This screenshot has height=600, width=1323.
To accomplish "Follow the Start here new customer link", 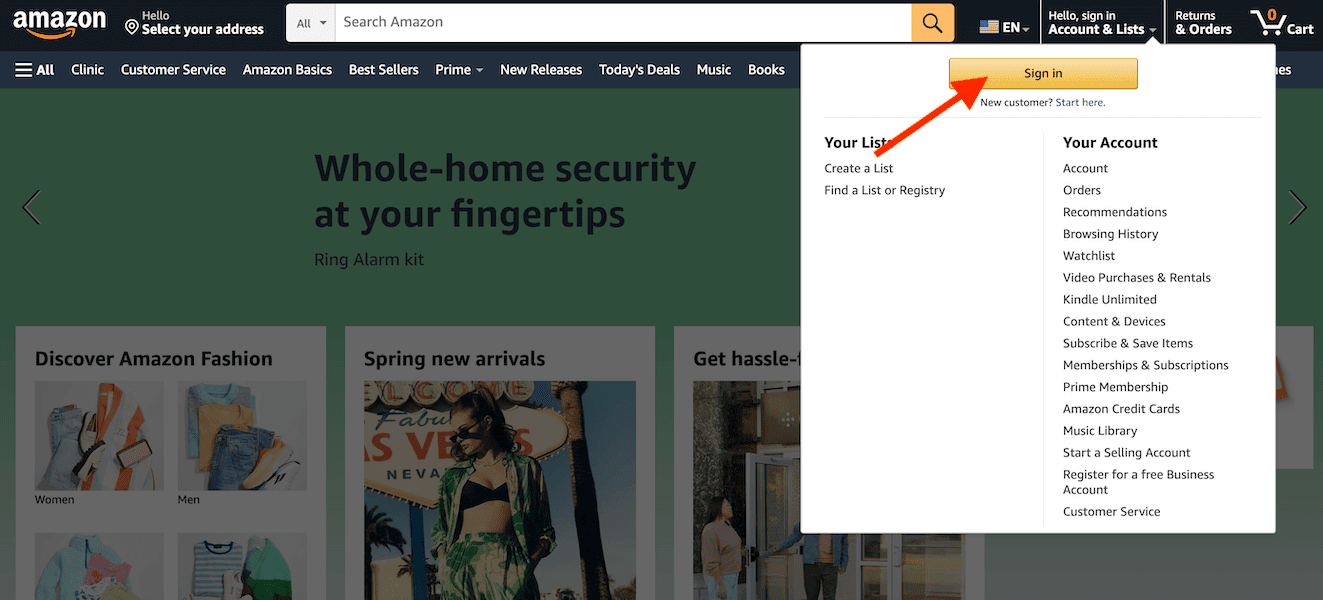I will (x=1080, y=103).
